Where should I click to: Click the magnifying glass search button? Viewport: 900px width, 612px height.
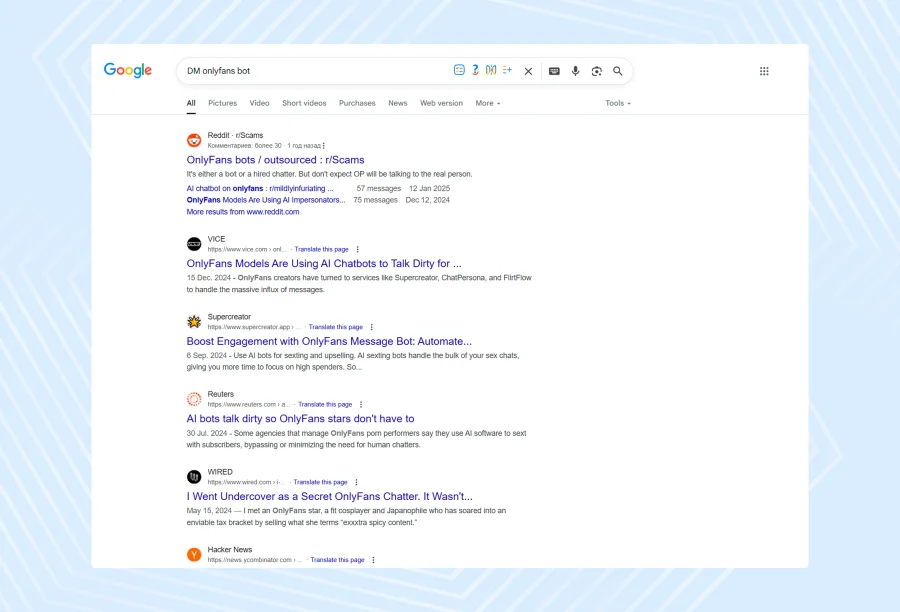[x=618, y=71]
